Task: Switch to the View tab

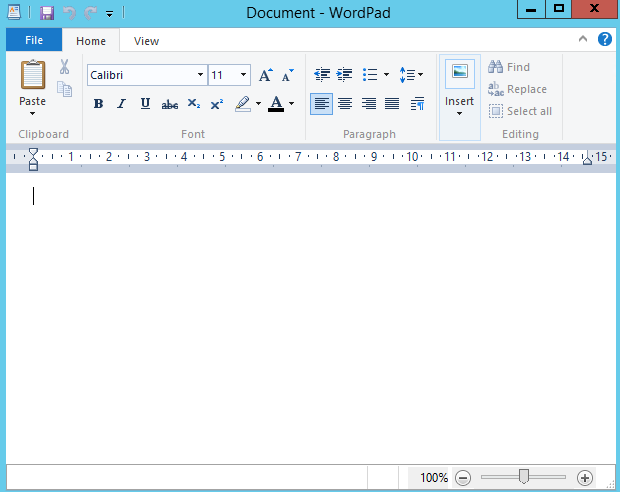Action: pos(146,41)
